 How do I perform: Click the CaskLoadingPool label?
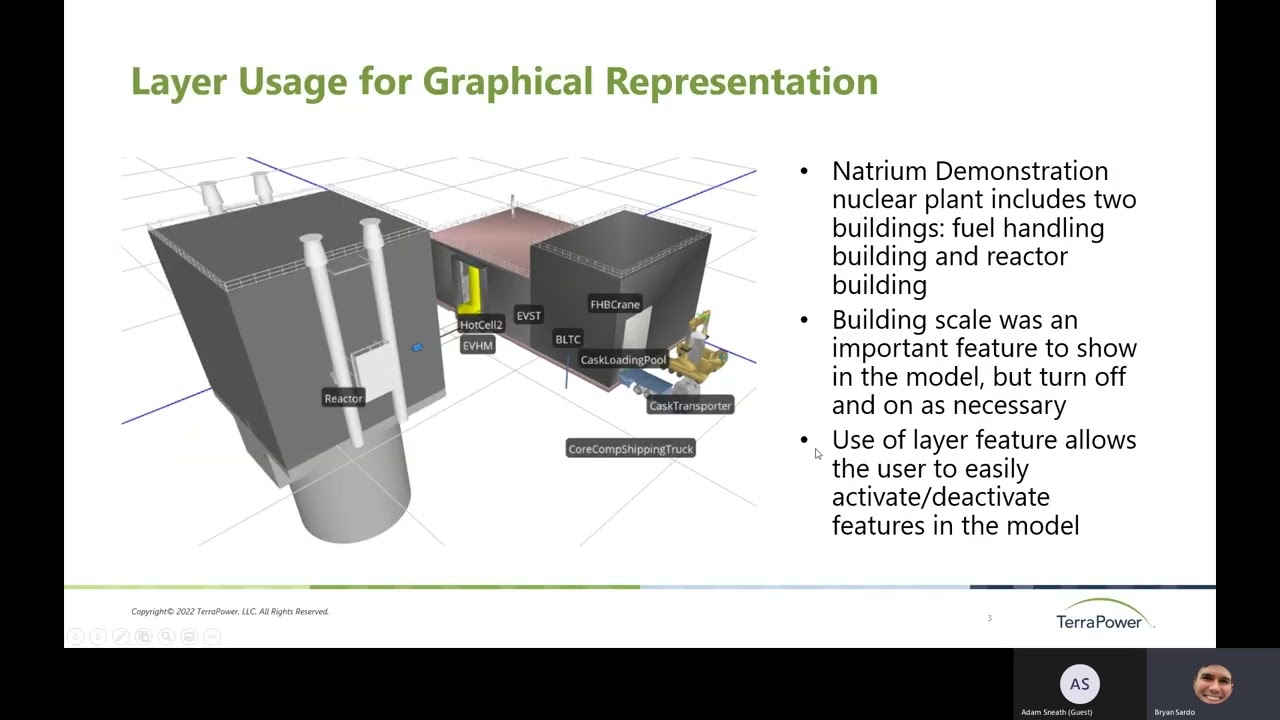[623, 360]
